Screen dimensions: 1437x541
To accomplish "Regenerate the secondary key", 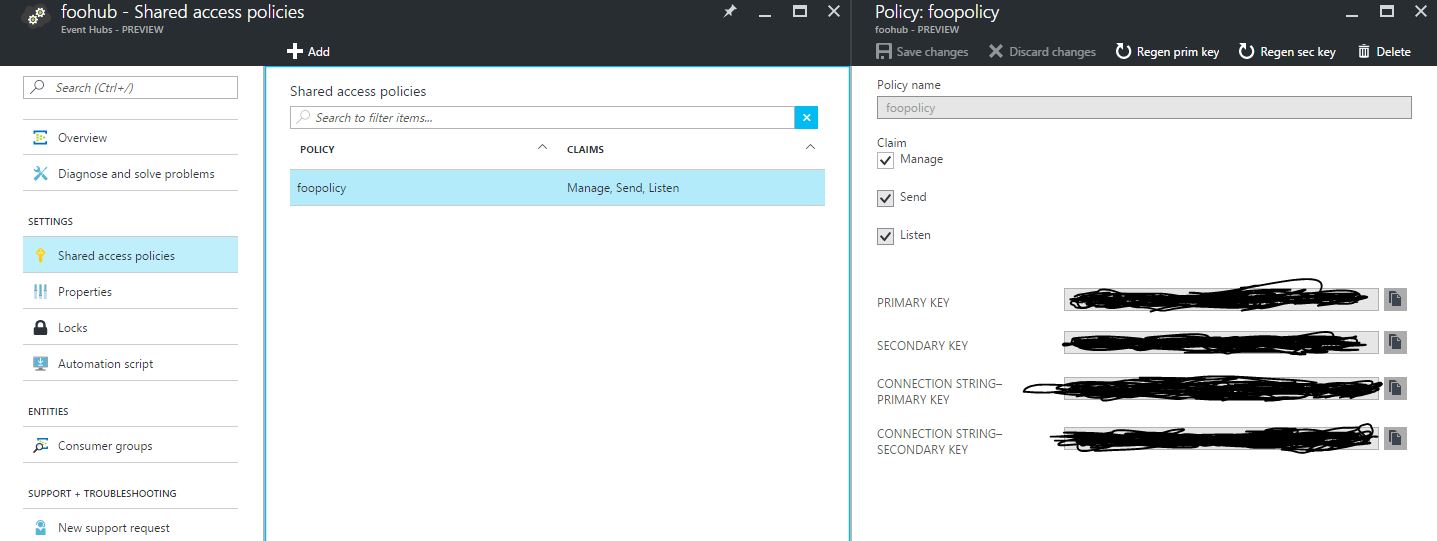I will [1287, 52].
